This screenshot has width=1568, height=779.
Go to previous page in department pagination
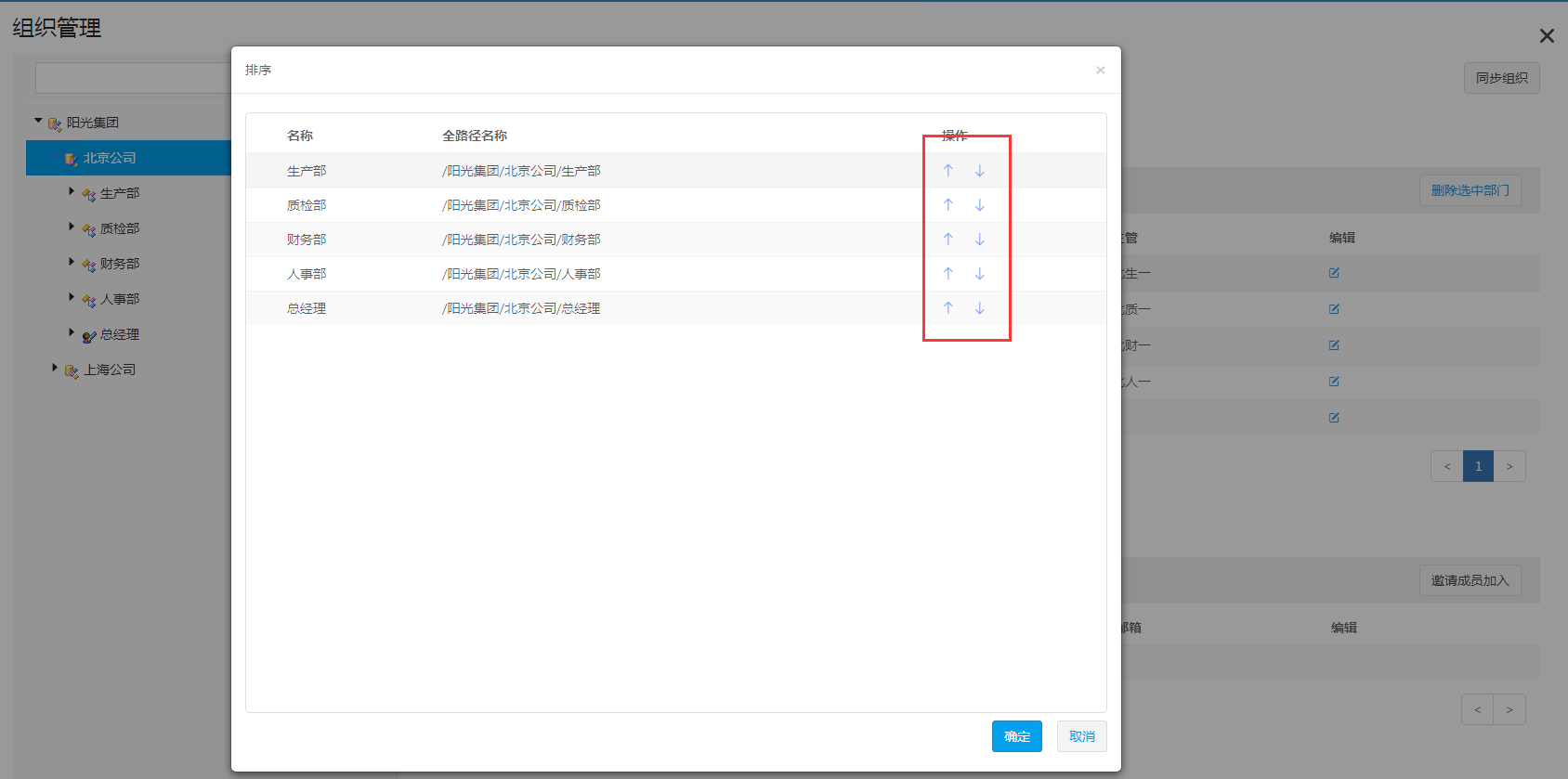pyautogui.click(x=1447, y=466)
